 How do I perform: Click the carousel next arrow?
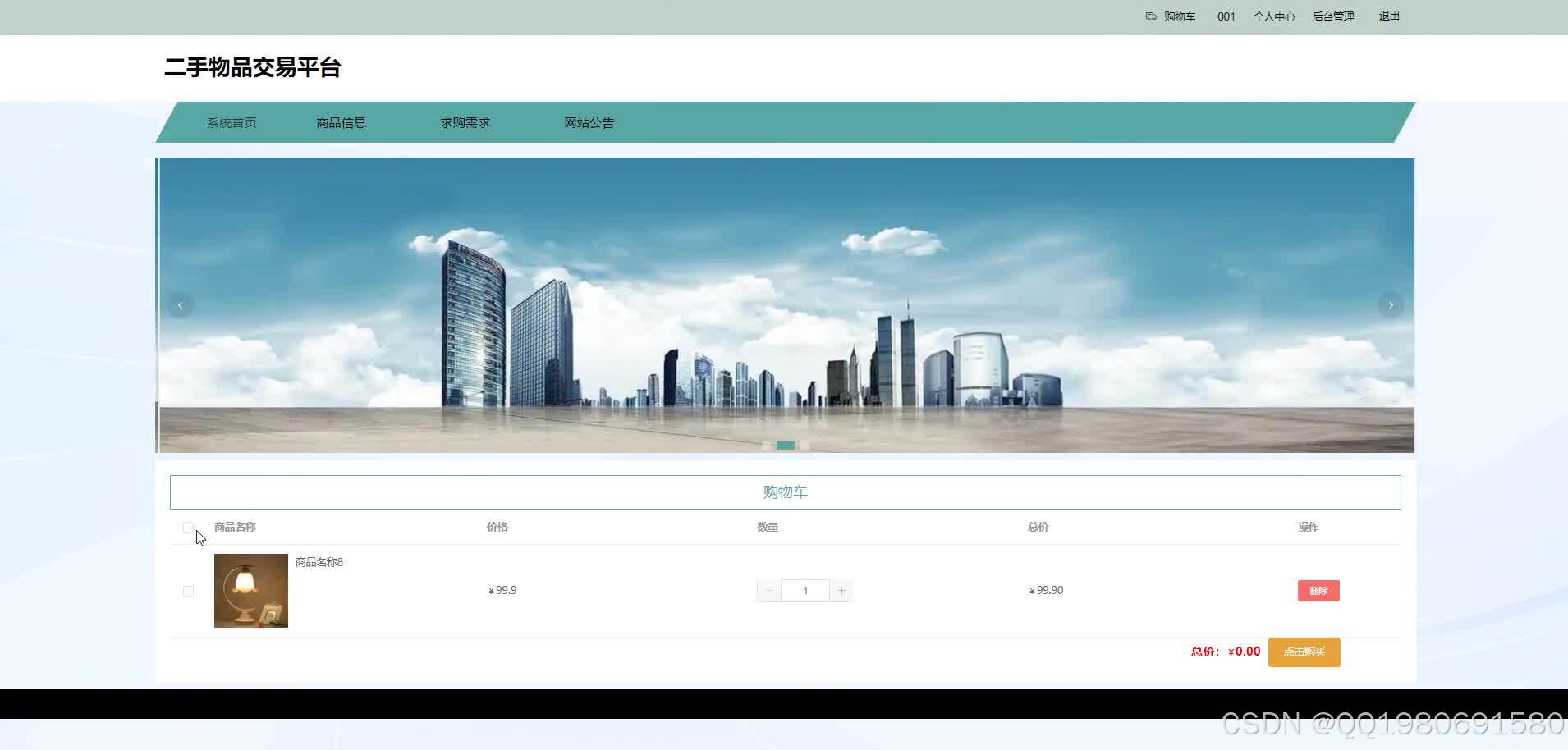[1391, 304]
